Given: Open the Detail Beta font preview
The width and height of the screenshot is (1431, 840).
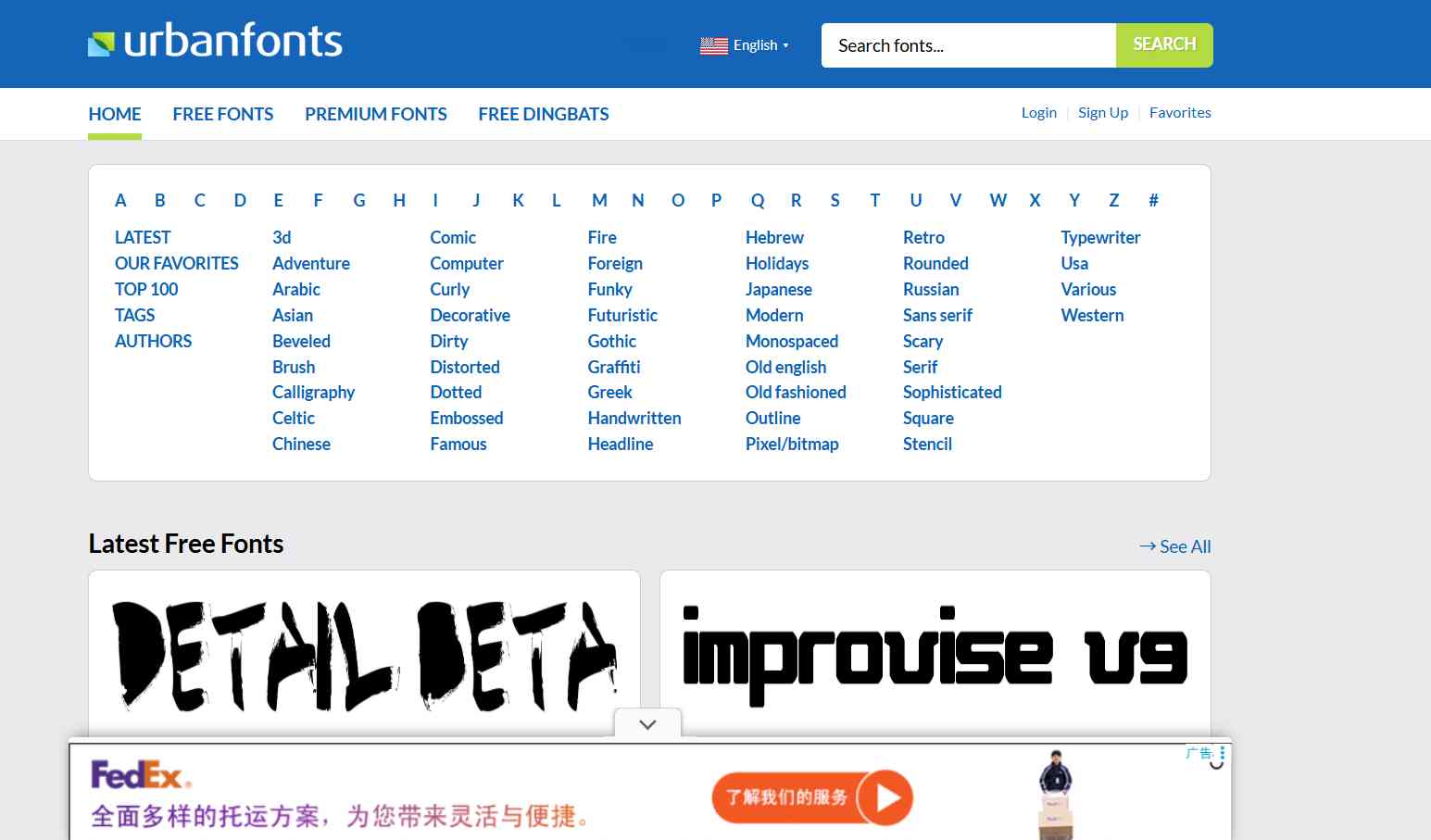Looking at the screenshot, I should [x=364, y=653].
